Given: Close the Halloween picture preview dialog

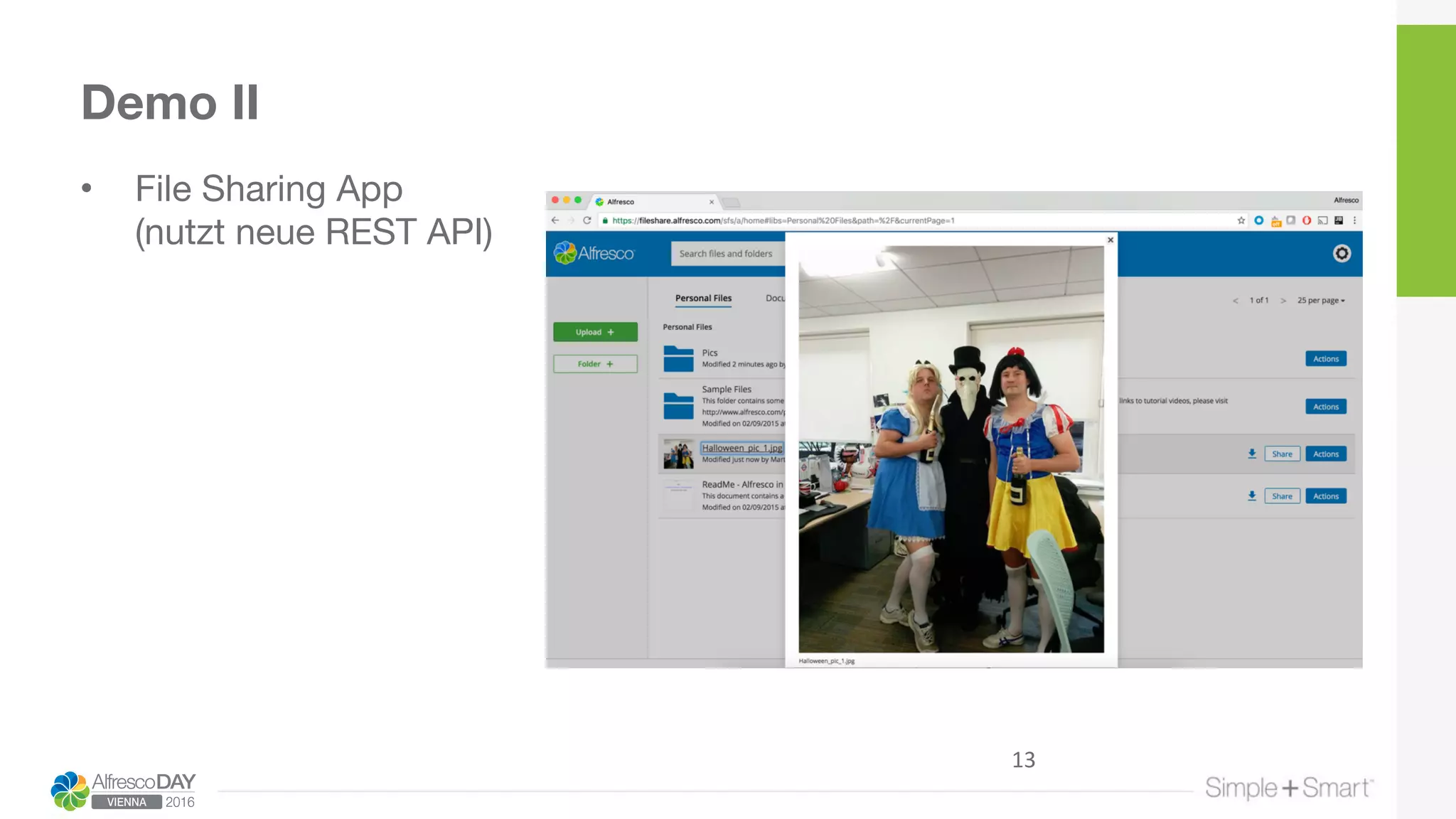Looking at the screenshot, I should pos(1110,240).
